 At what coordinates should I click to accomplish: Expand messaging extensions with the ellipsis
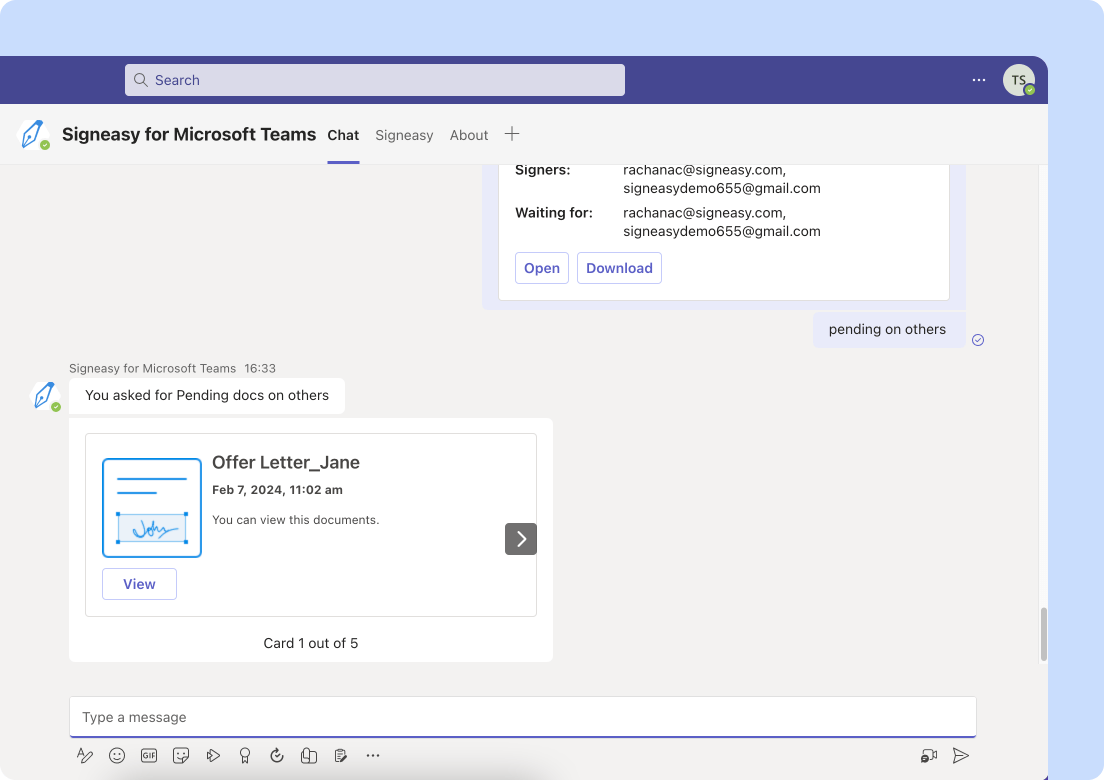point(373,755)
